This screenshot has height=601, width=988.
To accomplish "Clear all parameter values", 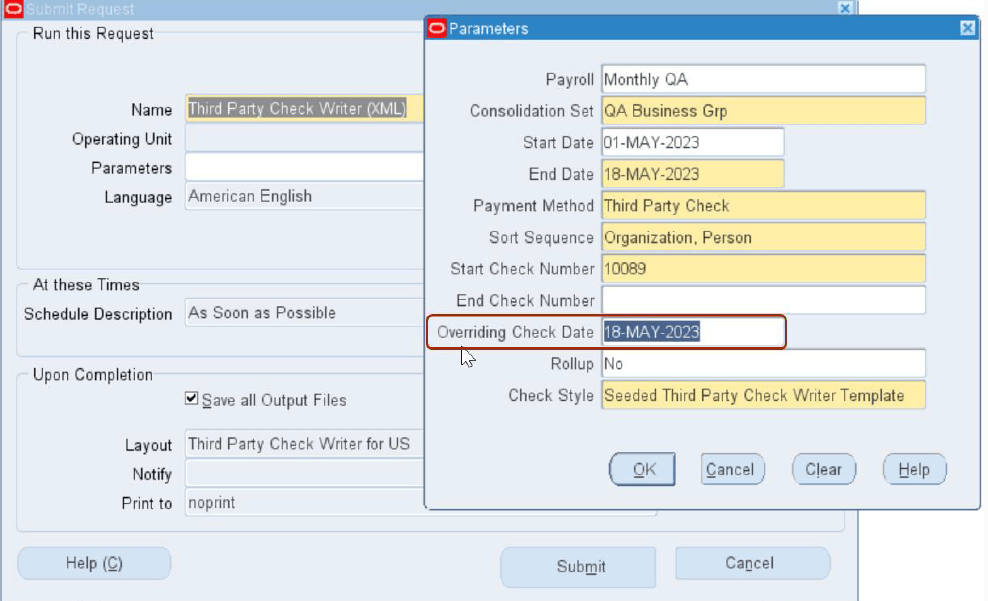I will 824,469.
